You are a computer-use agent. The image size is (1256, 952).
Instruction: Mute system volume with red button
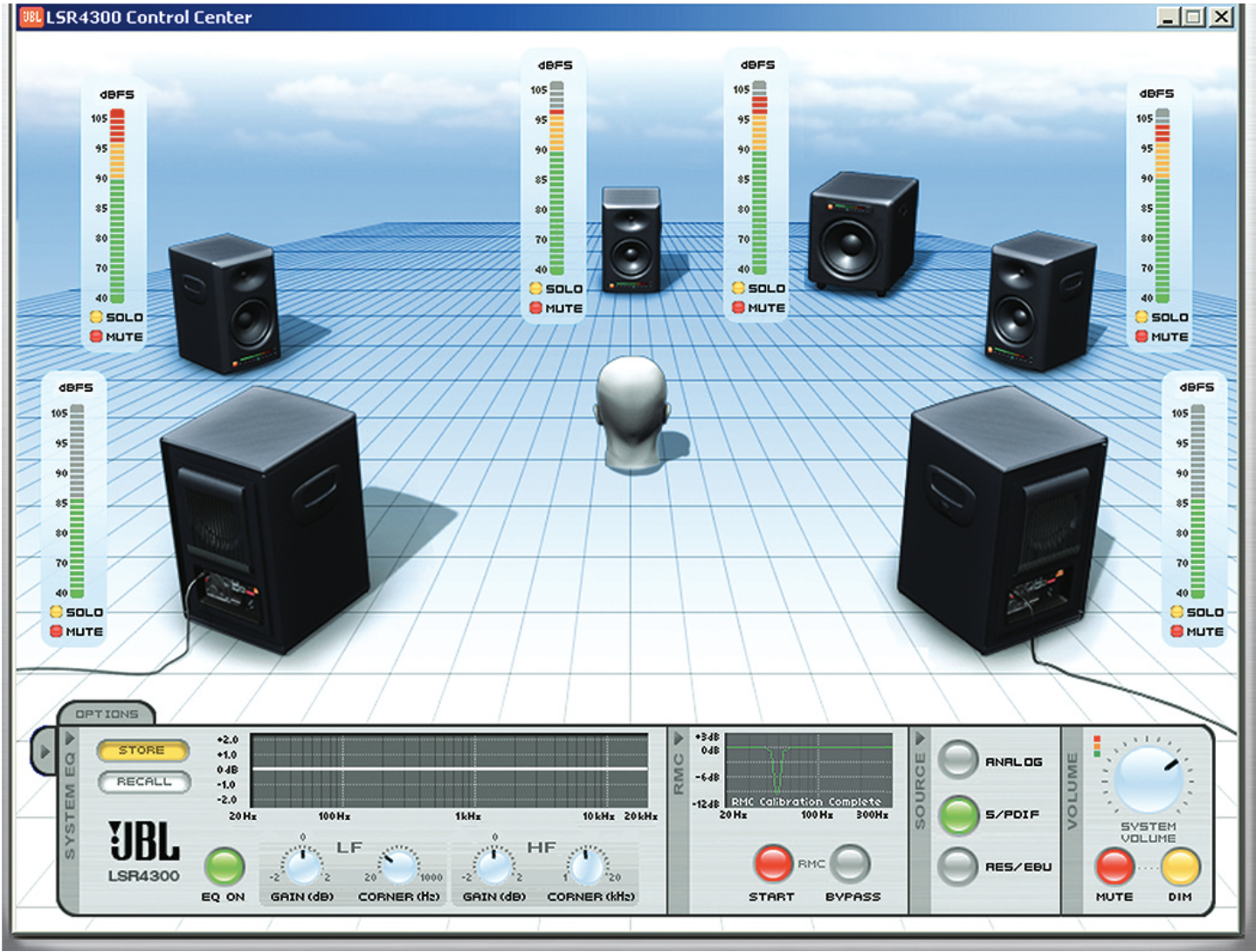(x=1115, y=866)
